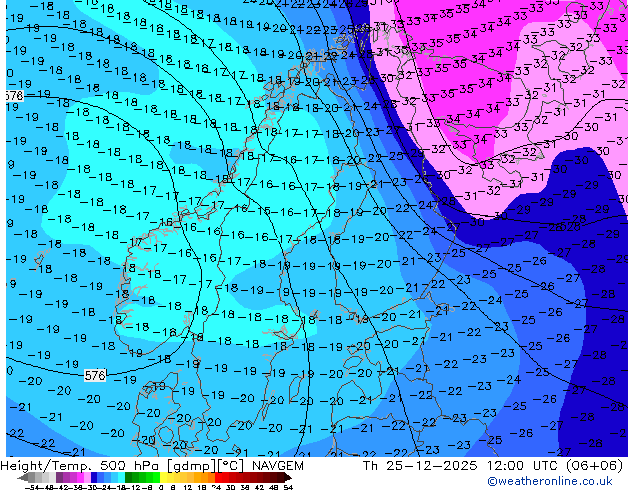Click the Height/Temp. title text

tap(48, 466)
